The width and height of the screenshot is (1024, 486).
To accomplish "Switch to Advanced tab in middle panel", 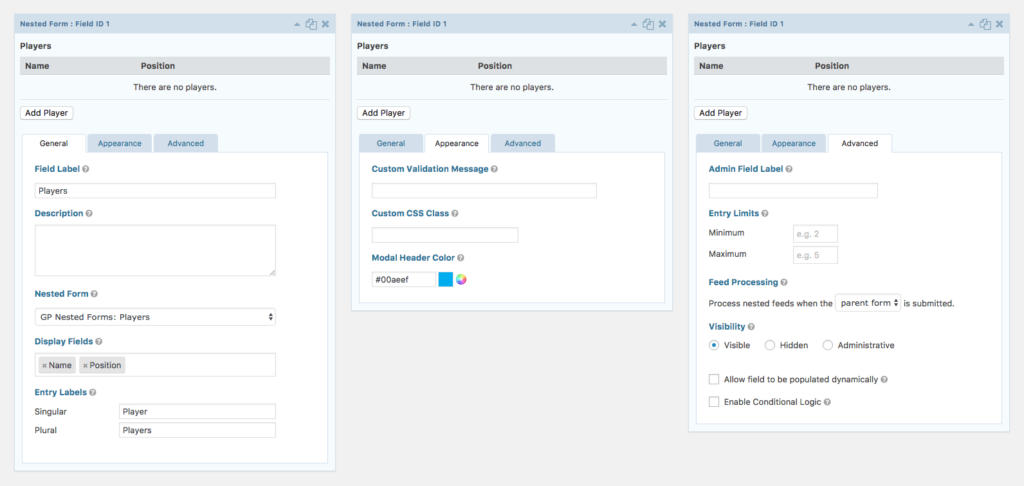I will 522,144.
